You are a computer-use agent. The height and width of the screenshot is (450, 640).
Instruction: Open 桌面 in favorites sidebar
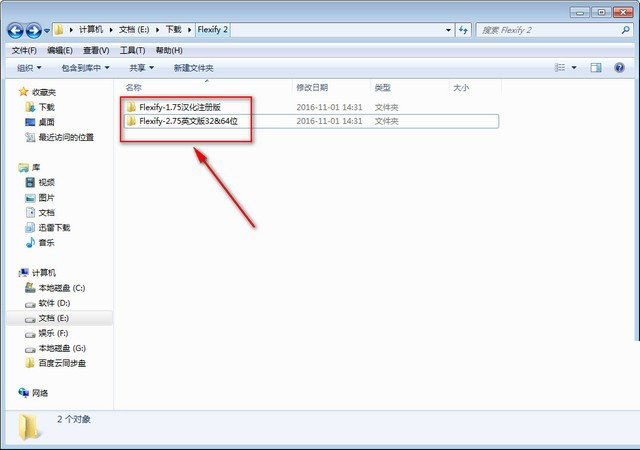point(47,122)
